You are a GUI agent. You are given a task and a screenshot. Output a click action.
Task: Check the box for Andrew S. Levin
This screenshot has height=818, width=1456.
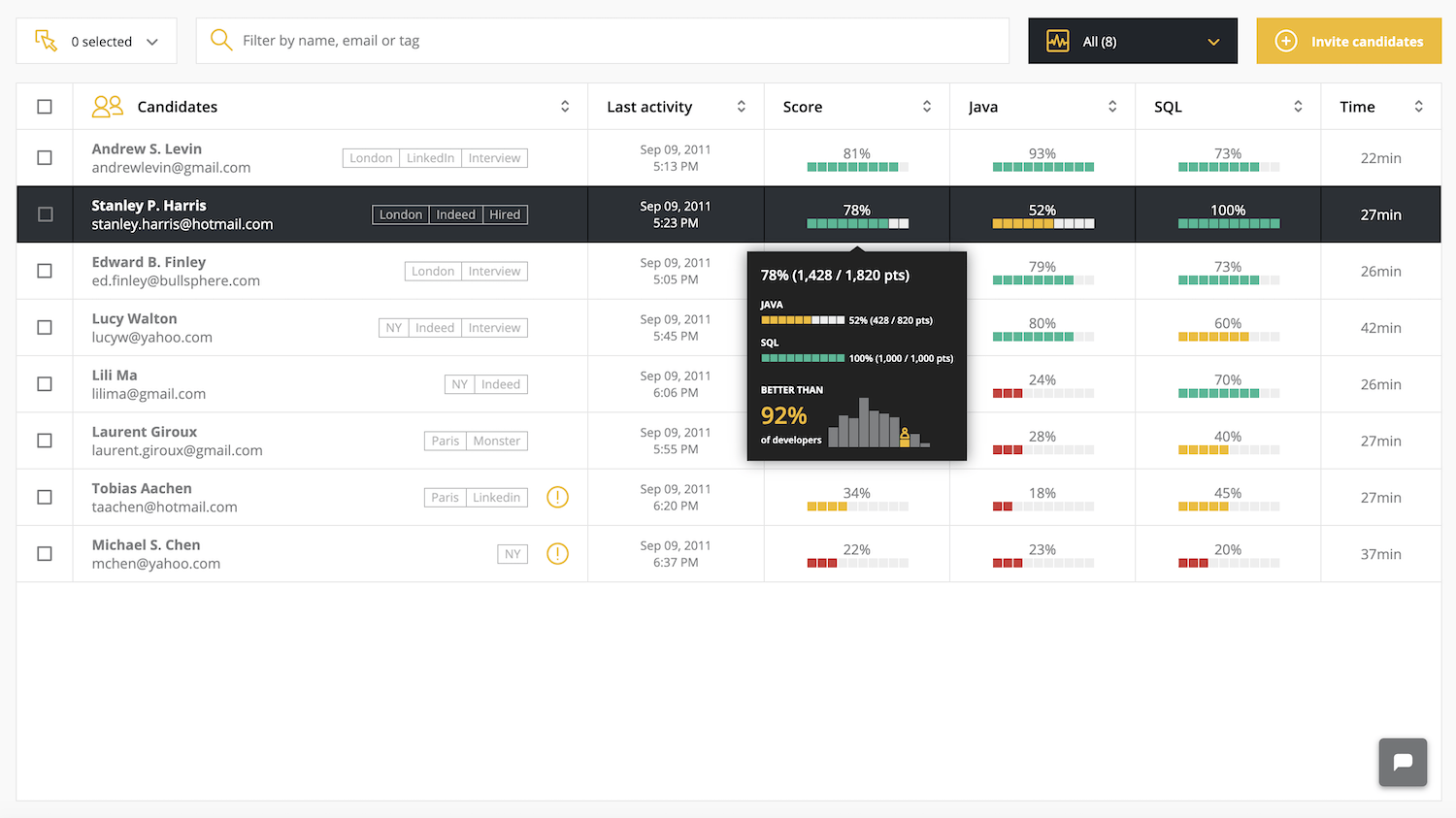coord(45,157)
